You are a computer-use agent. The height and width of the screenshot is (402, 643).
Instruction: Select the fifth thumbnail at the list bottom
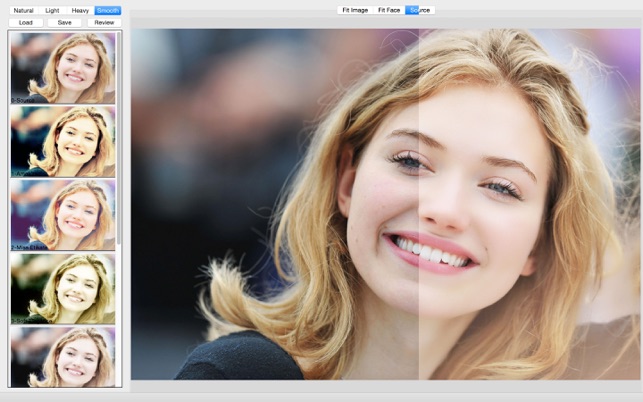63,357
